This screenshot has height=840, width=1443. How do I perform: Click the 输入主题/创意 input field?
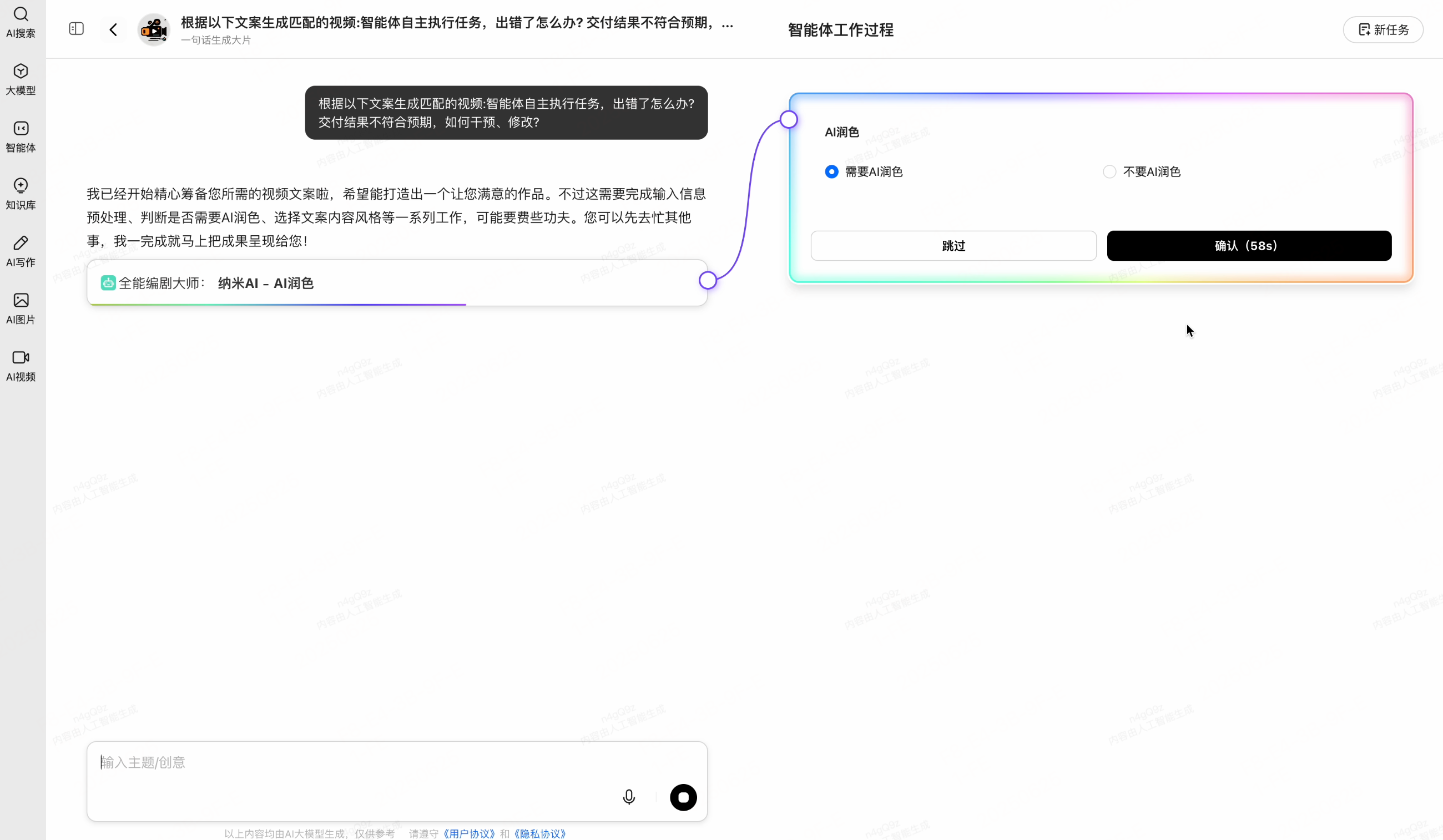click(286, 762)
